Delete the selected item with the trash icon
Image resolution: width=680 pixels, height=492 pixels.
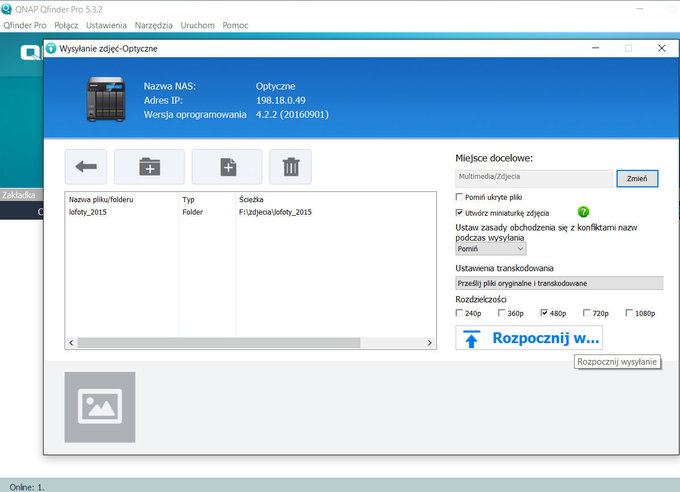(x=291, y=167)
